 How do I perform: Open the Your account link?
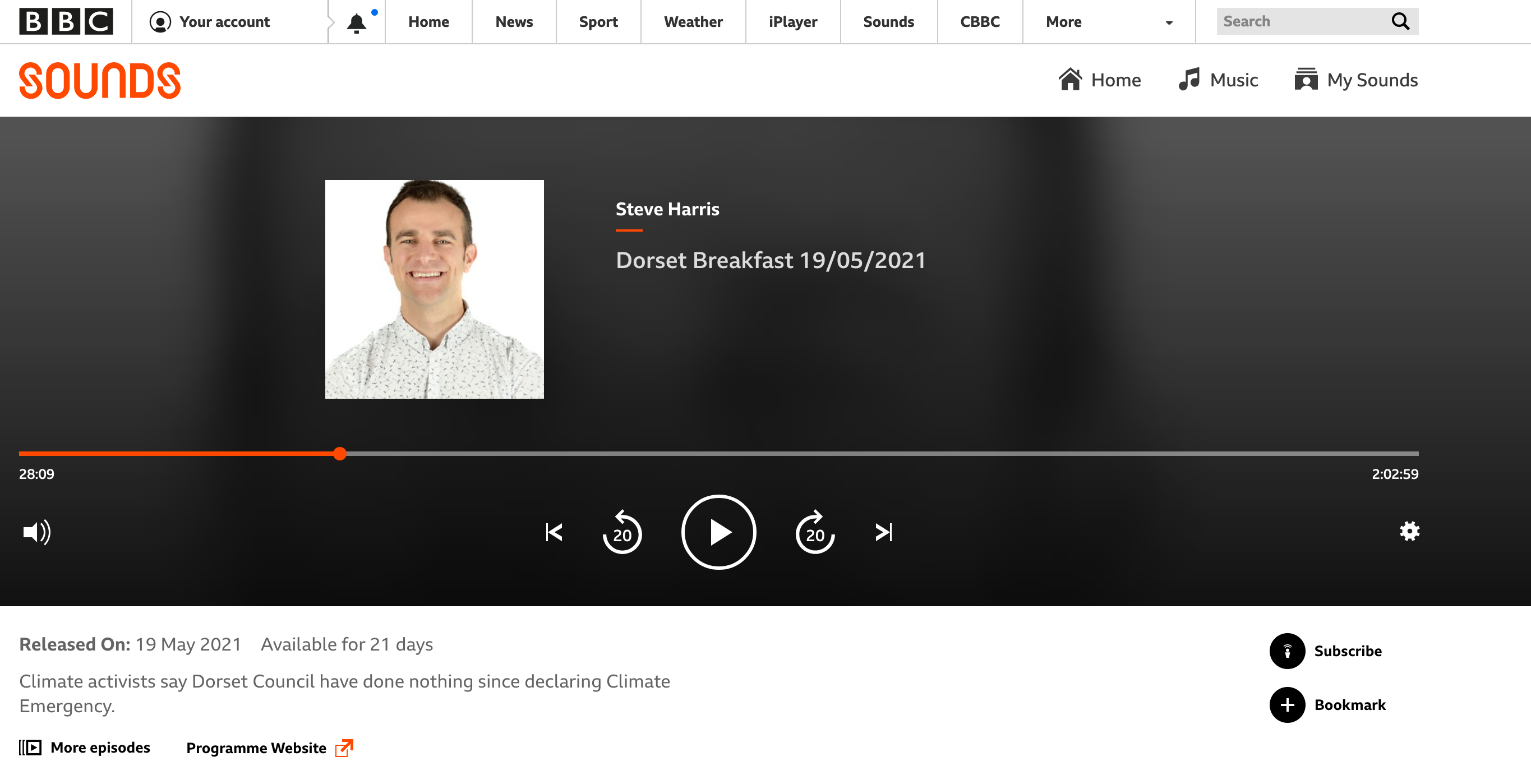pyautogui.click(x=209, y=21)
